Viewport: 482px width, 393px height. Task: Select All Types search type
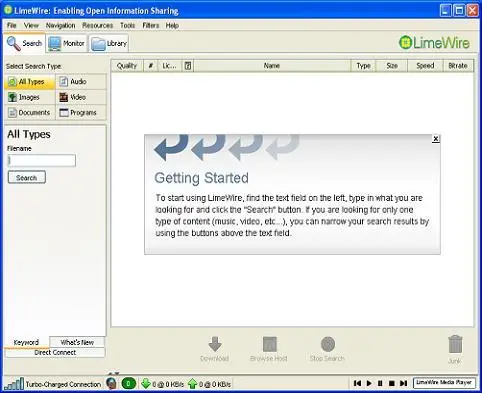pyautogui.click(x=29, y=82)
